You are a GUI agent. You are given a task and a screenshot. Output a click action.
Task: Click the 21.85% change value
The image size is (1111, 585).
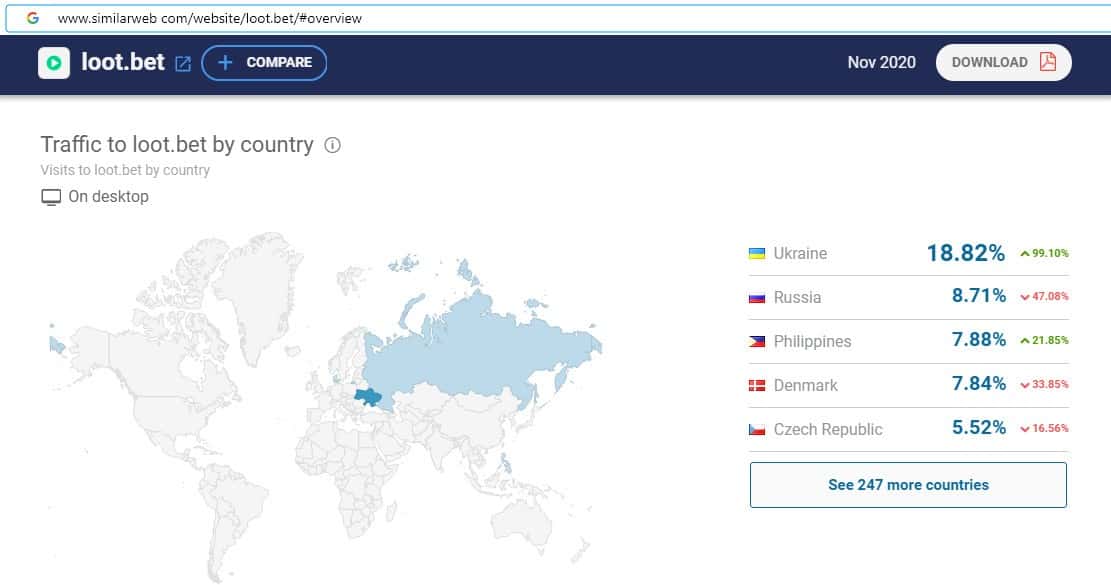1050,341
